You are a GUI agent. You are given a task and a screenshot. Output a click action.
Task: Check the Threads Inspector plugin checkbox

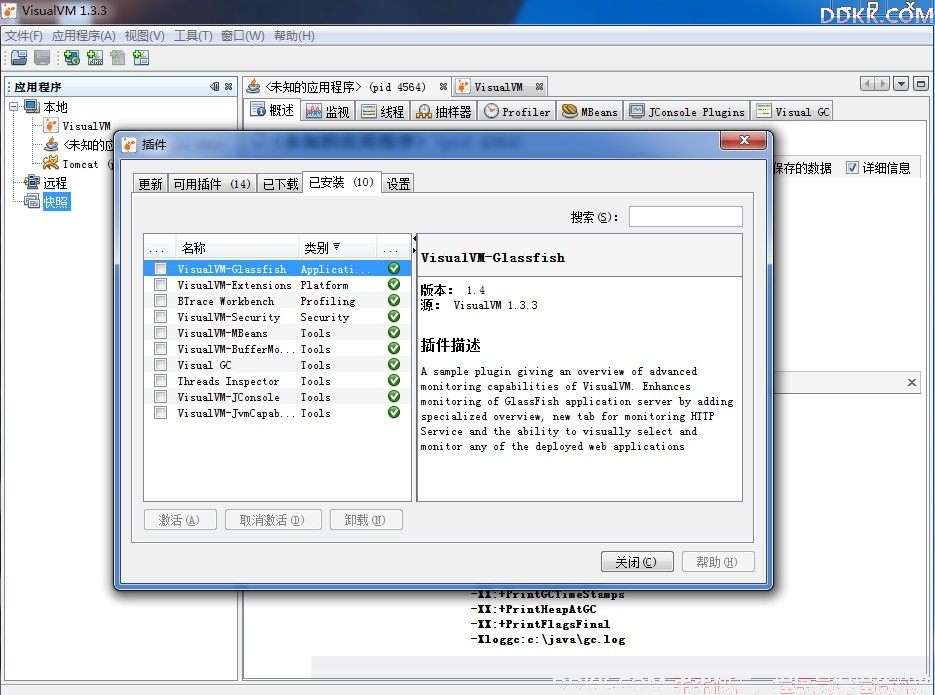(160, 381)
